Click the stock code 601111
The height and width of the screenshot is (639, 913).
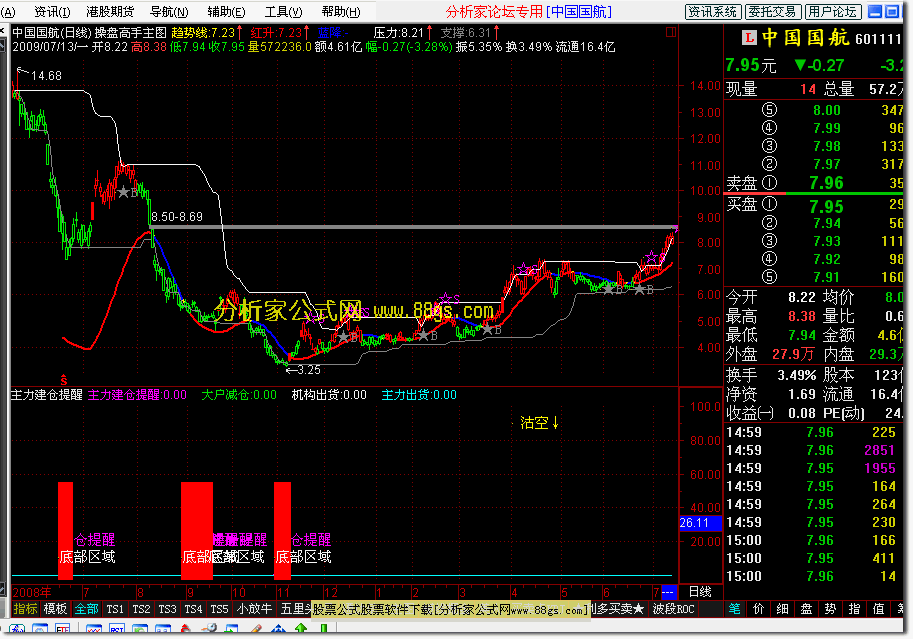[x=878, y=38]
